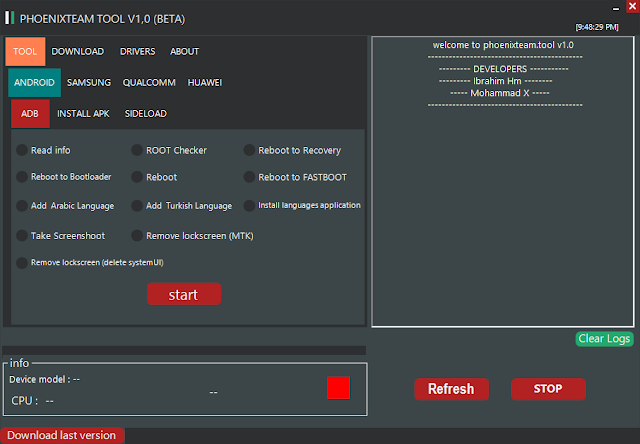Select Reboot to Recovery option
640x444 pixels.
[x=292, y=150]
